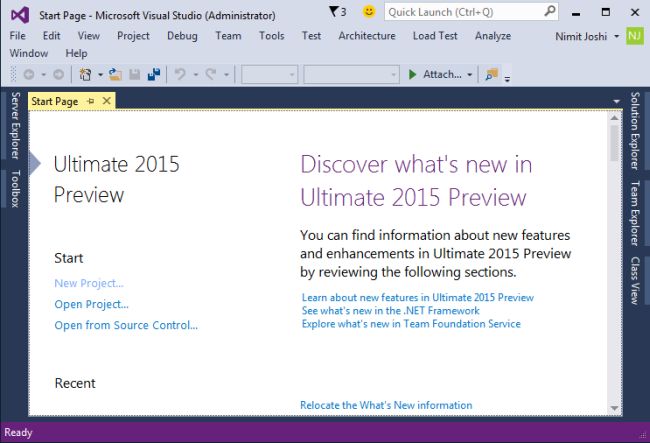650x443 pixels.
Task: Open the Debug menu
Action: [x=182, y=36]
